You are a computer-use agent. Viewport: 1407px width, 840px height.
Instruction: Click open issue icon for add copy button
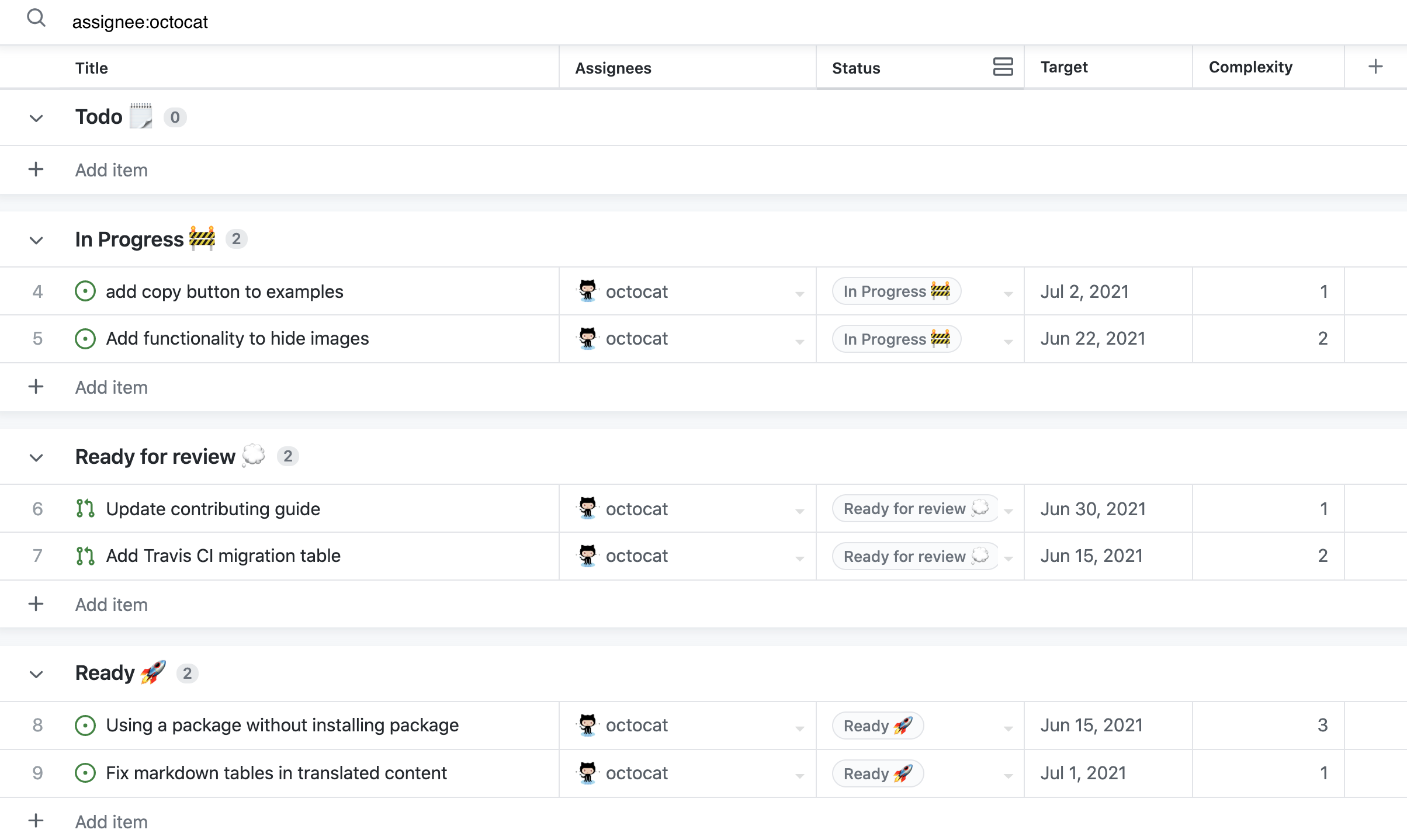point(85,291)
